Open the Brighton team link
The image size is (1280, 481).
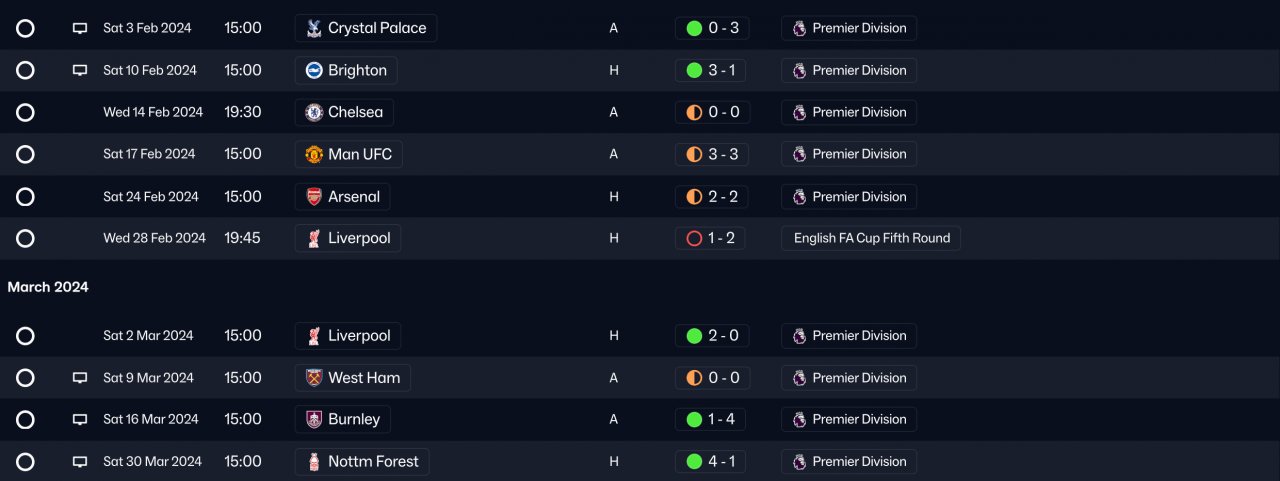[x=346, y=71]
